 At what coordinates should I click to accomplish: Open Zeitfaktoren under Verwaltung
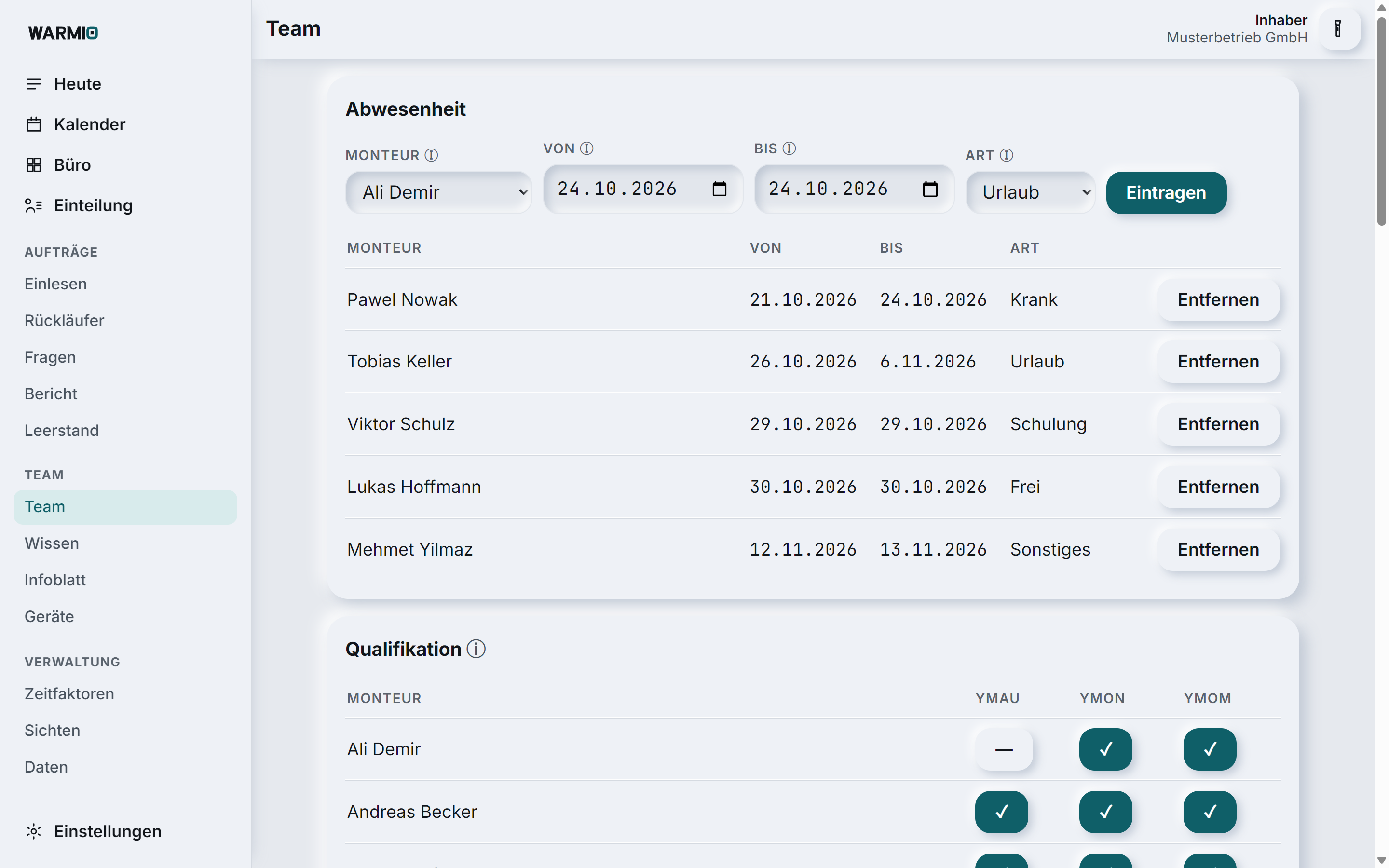tap(69, 693)
